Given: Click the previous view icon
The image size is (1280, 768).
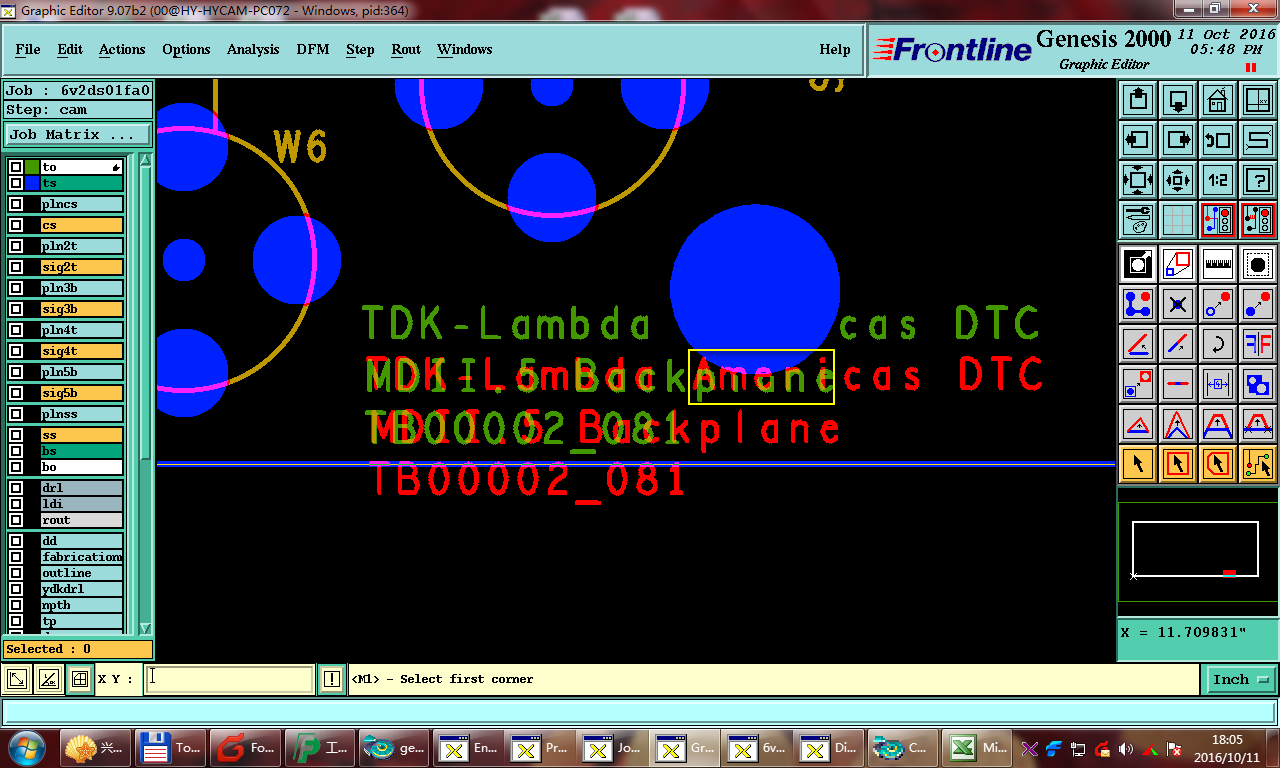Looking at the screenshot, I should pos(1218,140).
